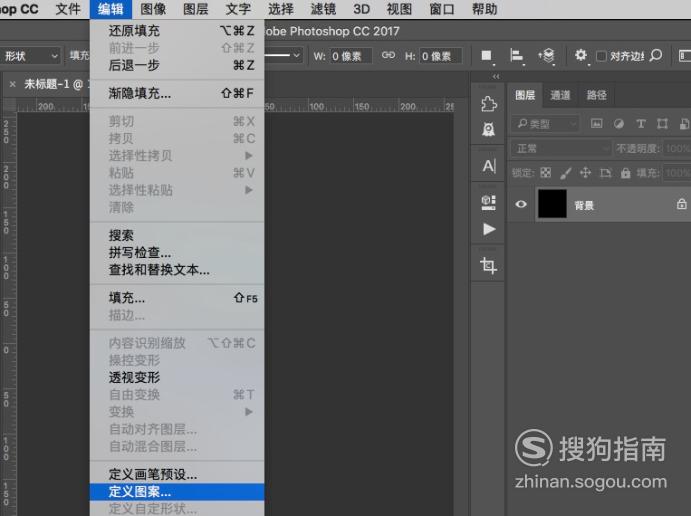Choose 后退一步 from the menu
This screenshot has width=691, height=516.
click(x=177, y=65)
